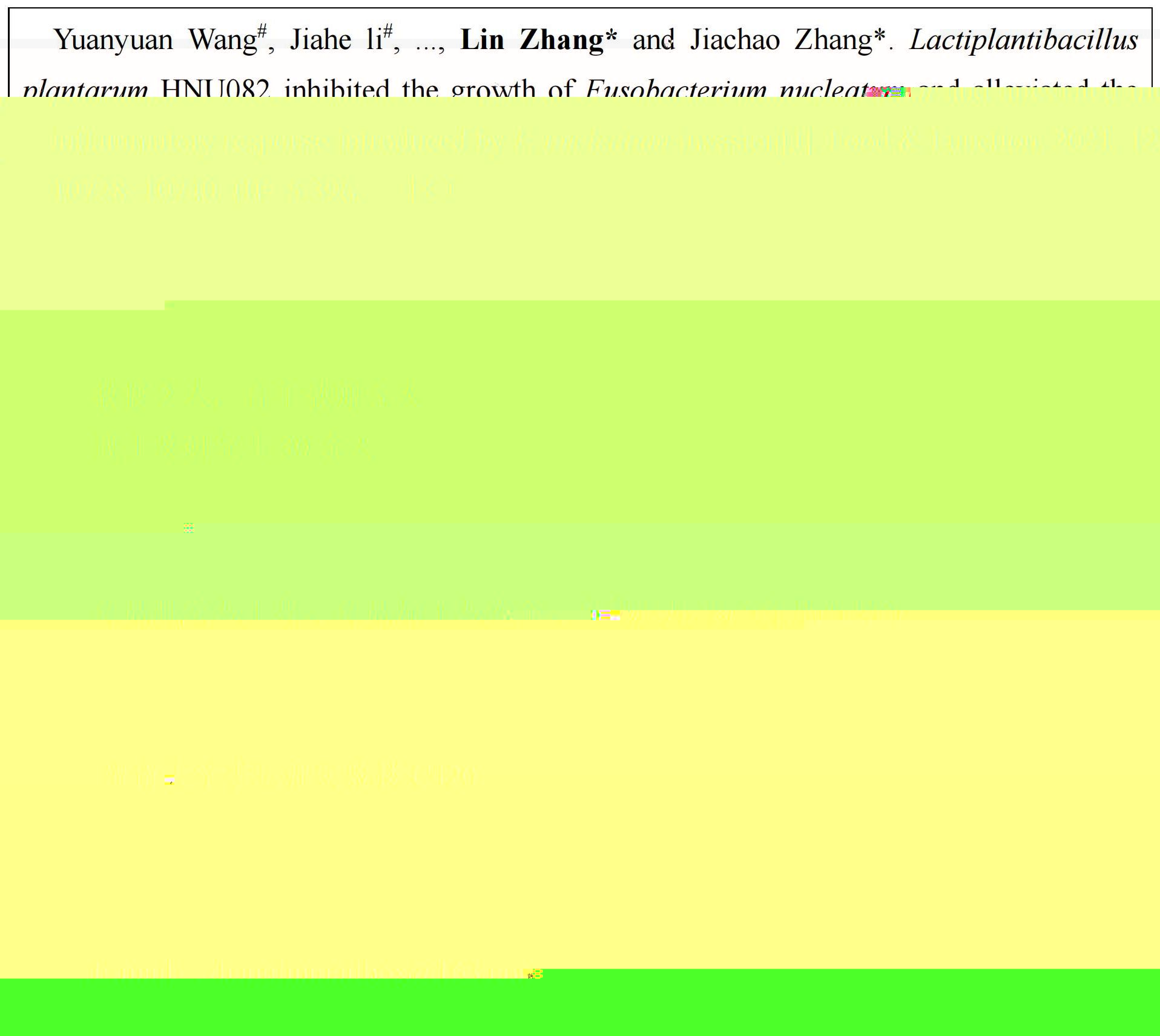Image resolution: width=1160 pixels, height=1036 pixels.
Task: Click the strain code "HNU082"
Action: (x=215, y=89)
